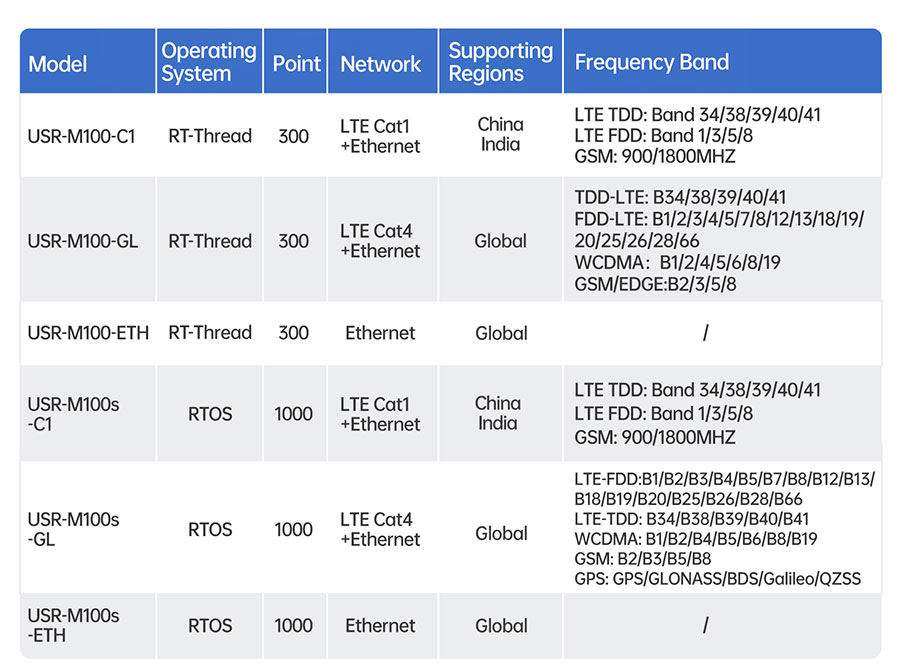900x672 pixels.
Task: Select the USR-M100s -GL model cell
Action: click(x=73, y=529)
